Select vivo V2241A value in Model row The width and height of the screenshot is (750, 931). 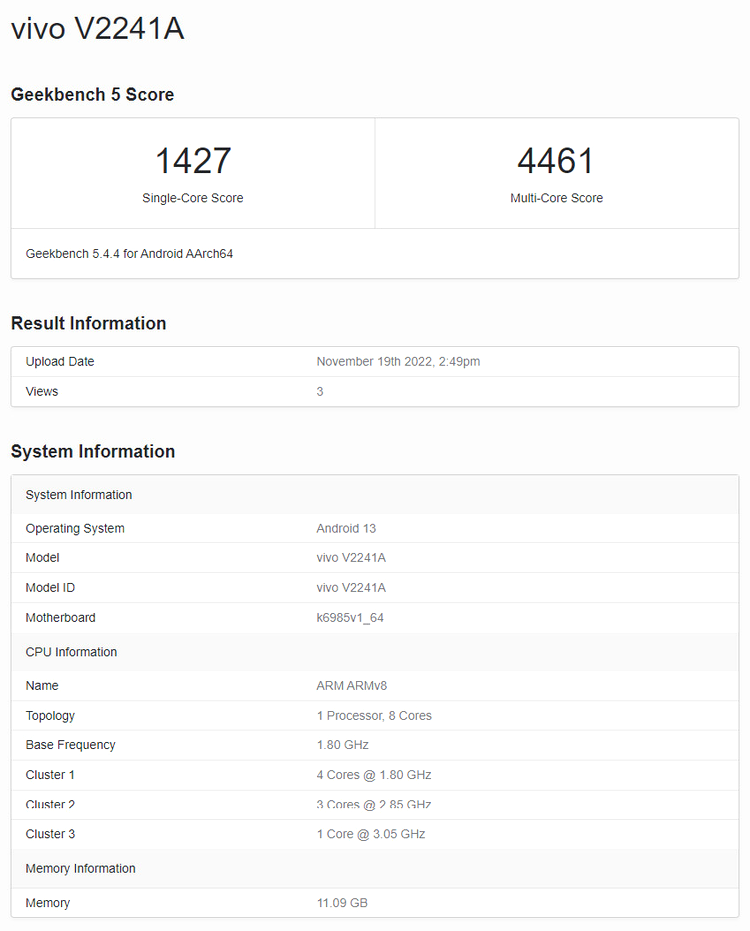click(351, 558)
